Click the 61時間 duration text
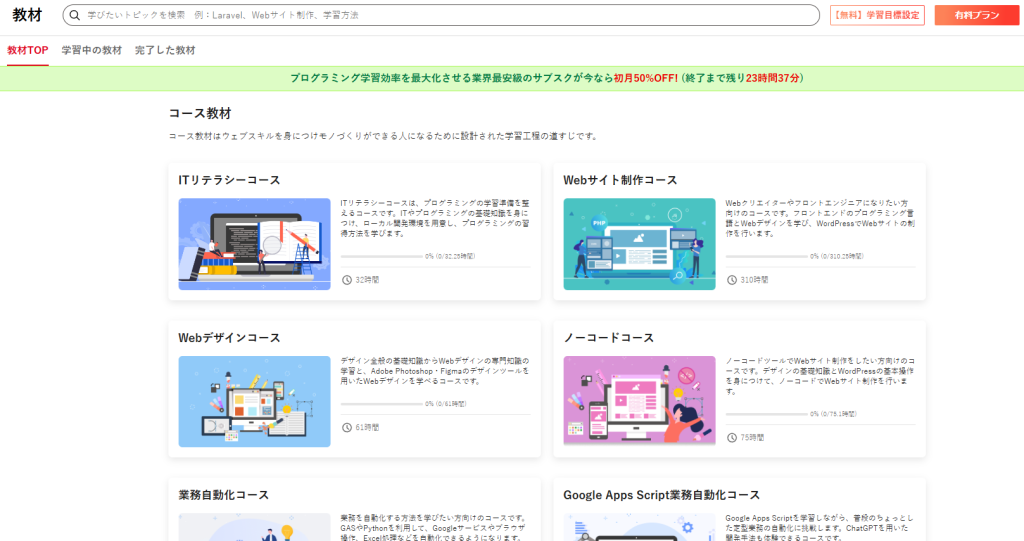 tap(367, 427)
